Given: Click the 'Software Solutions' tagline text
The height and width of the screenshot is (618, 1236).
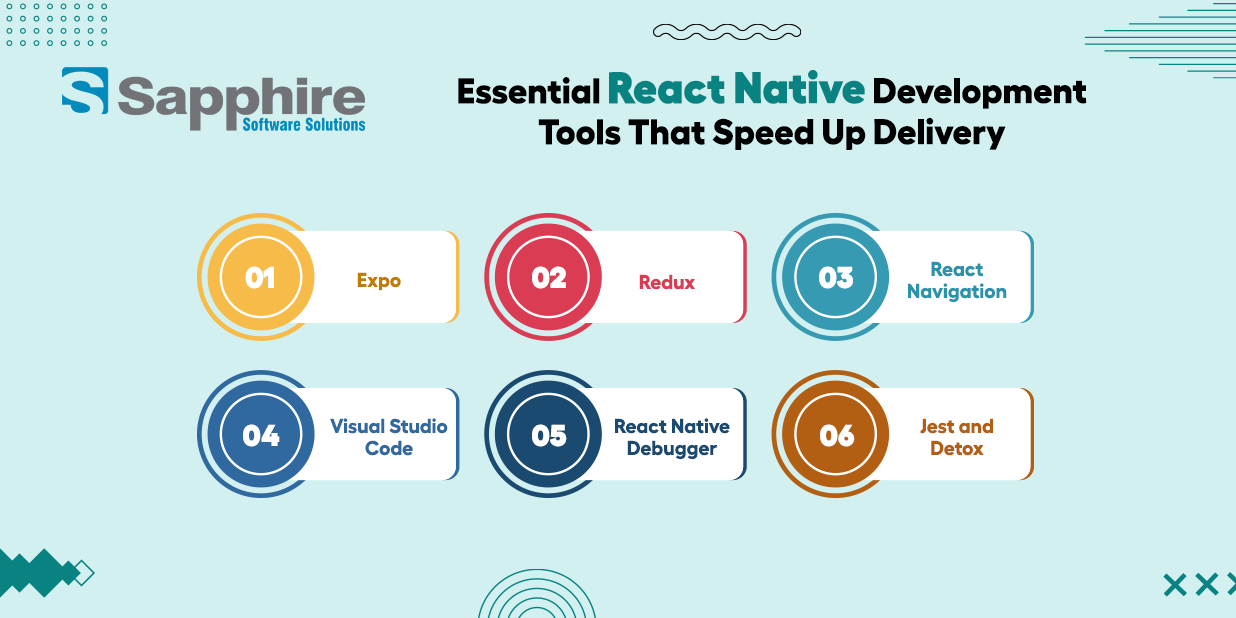Looking at the screenshot, I should pos(304,125).
